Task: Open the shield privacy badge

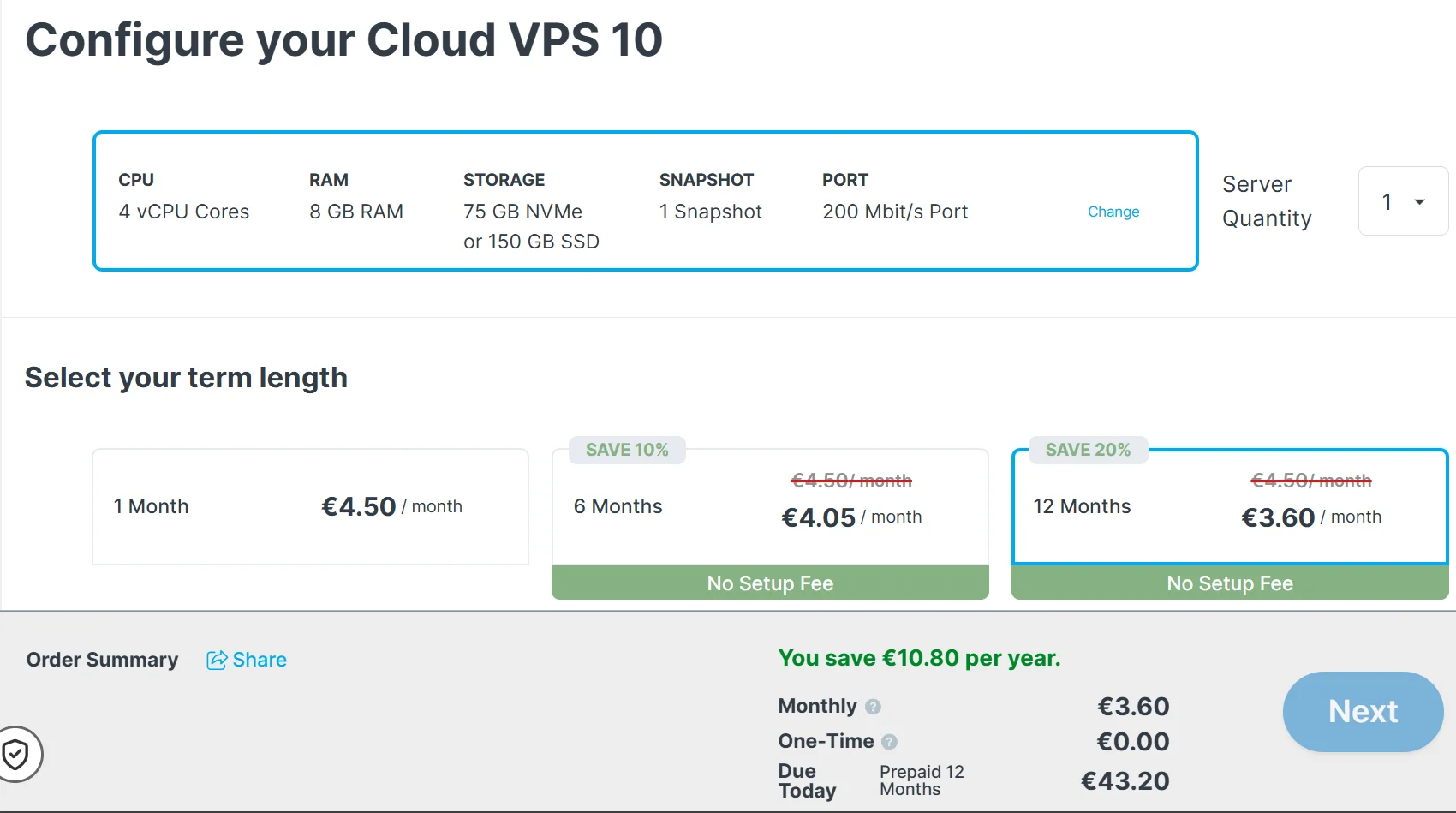Action: 16,755
